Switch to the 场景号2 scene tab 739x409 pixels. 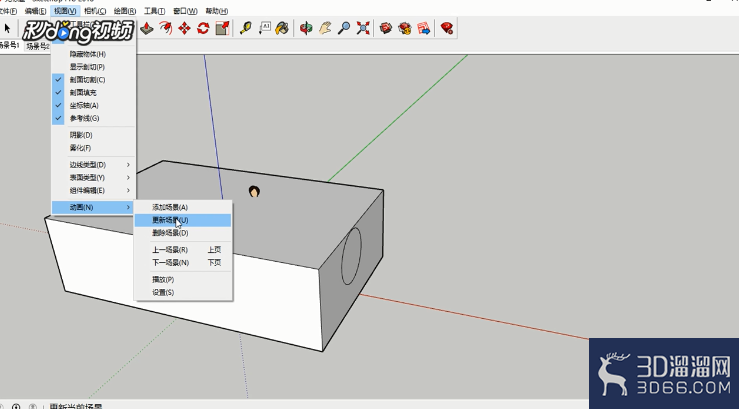coord(38,46)
